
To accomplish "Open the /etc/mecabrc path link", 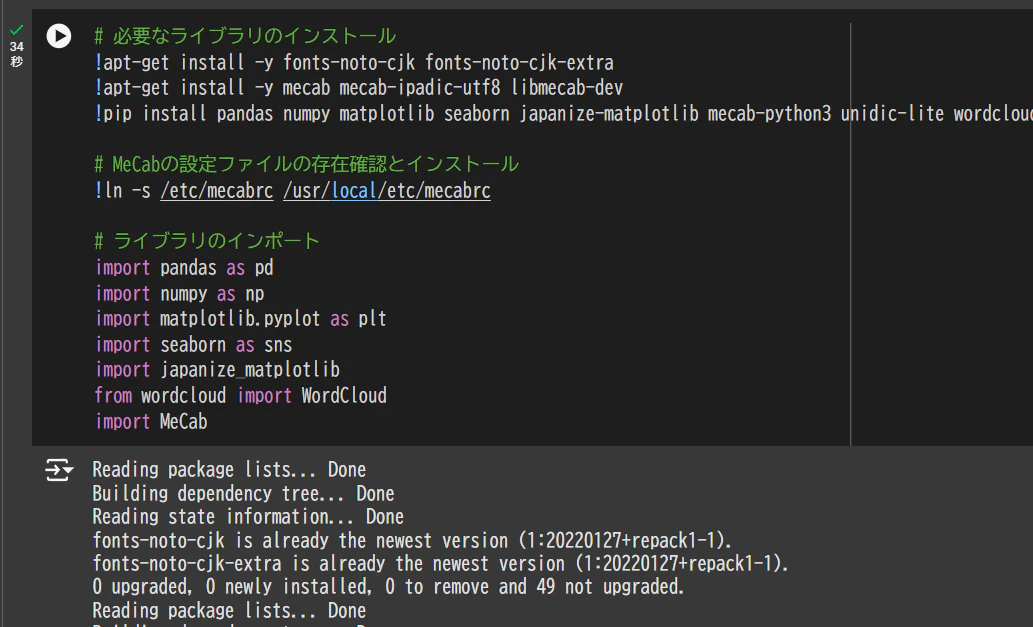I will (217, 191).
